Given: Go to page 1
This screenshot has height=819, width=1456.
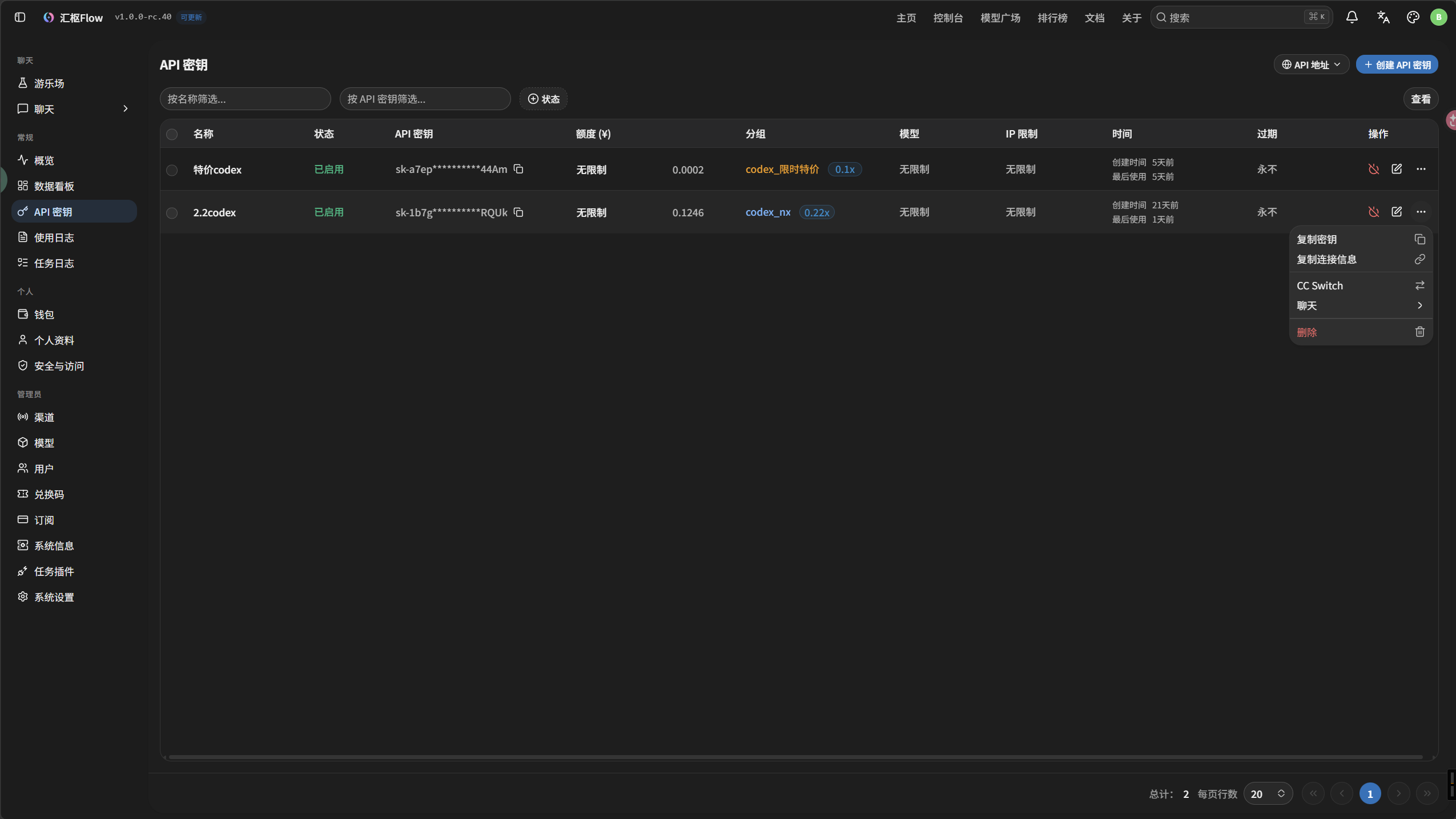Looking at the screenshot, I should (x=1370, y=794).
